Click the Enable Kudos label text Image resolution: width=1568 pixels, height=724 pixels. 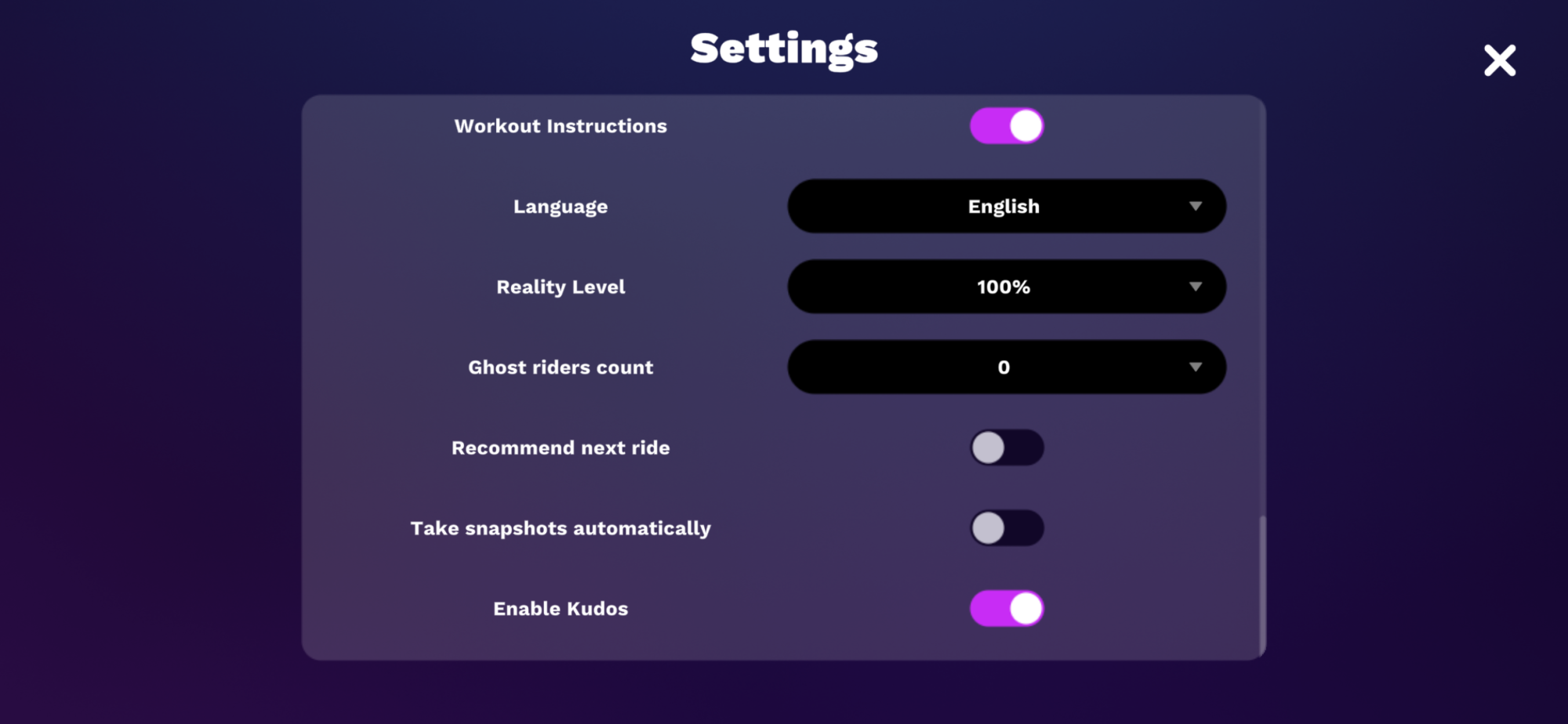click(561, 609)
